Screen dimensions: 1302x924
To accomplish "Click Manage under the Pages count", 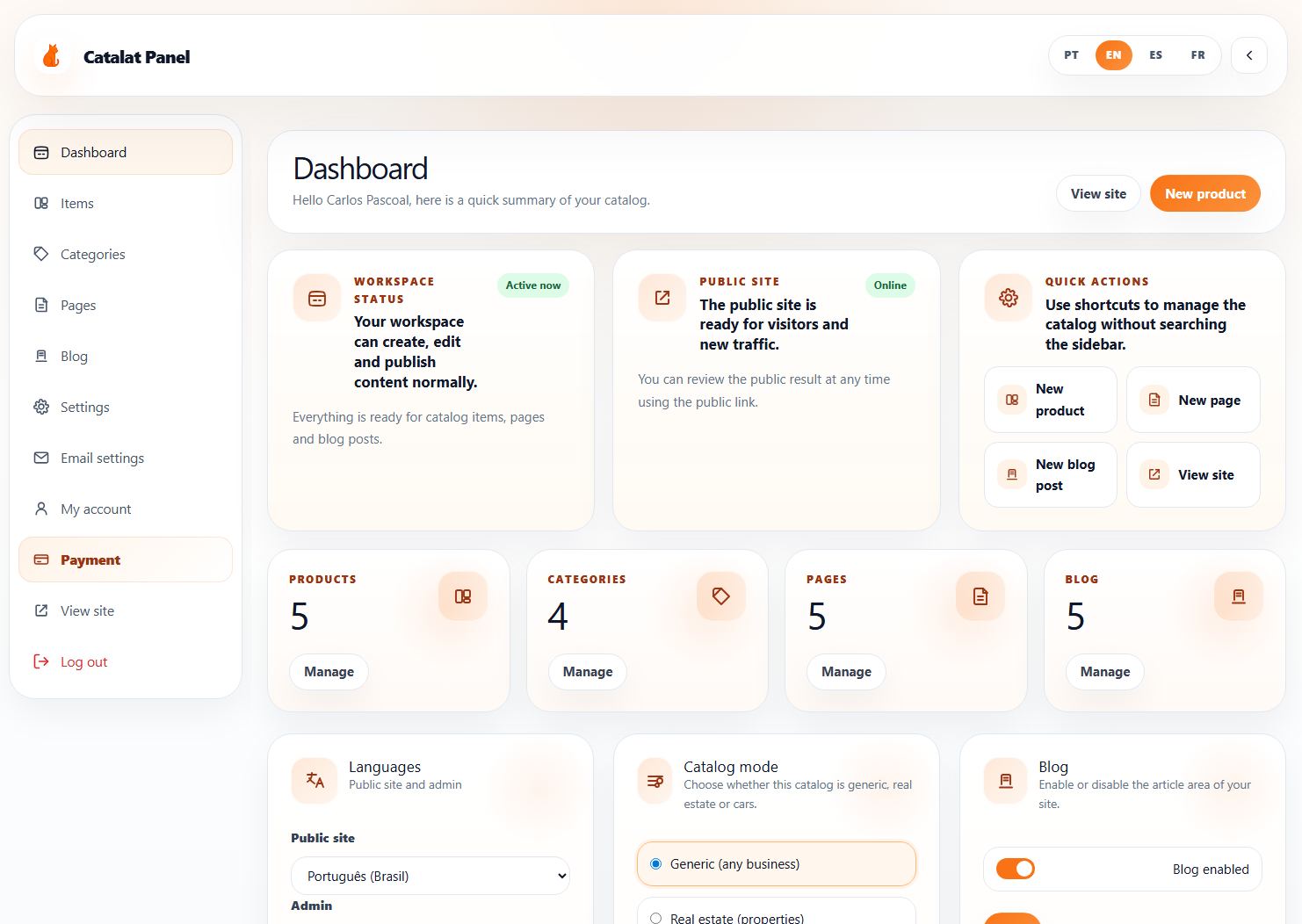I will (x=846, y=672).
